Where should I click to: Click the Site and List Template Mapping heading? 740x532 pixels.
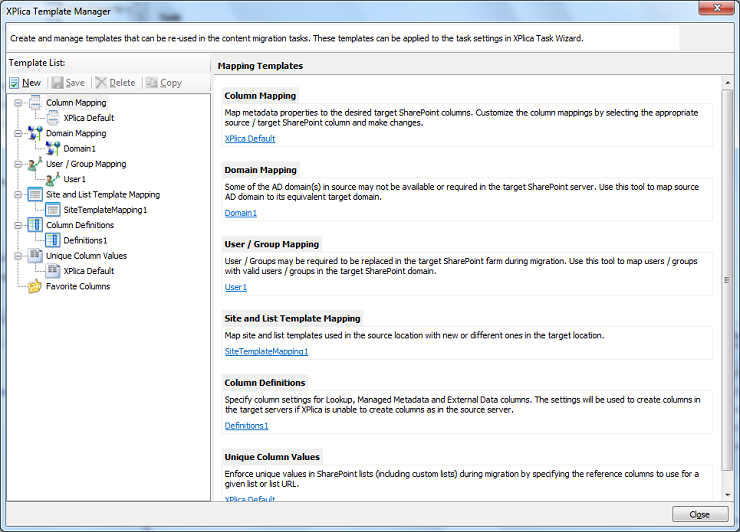click(292, 318)
